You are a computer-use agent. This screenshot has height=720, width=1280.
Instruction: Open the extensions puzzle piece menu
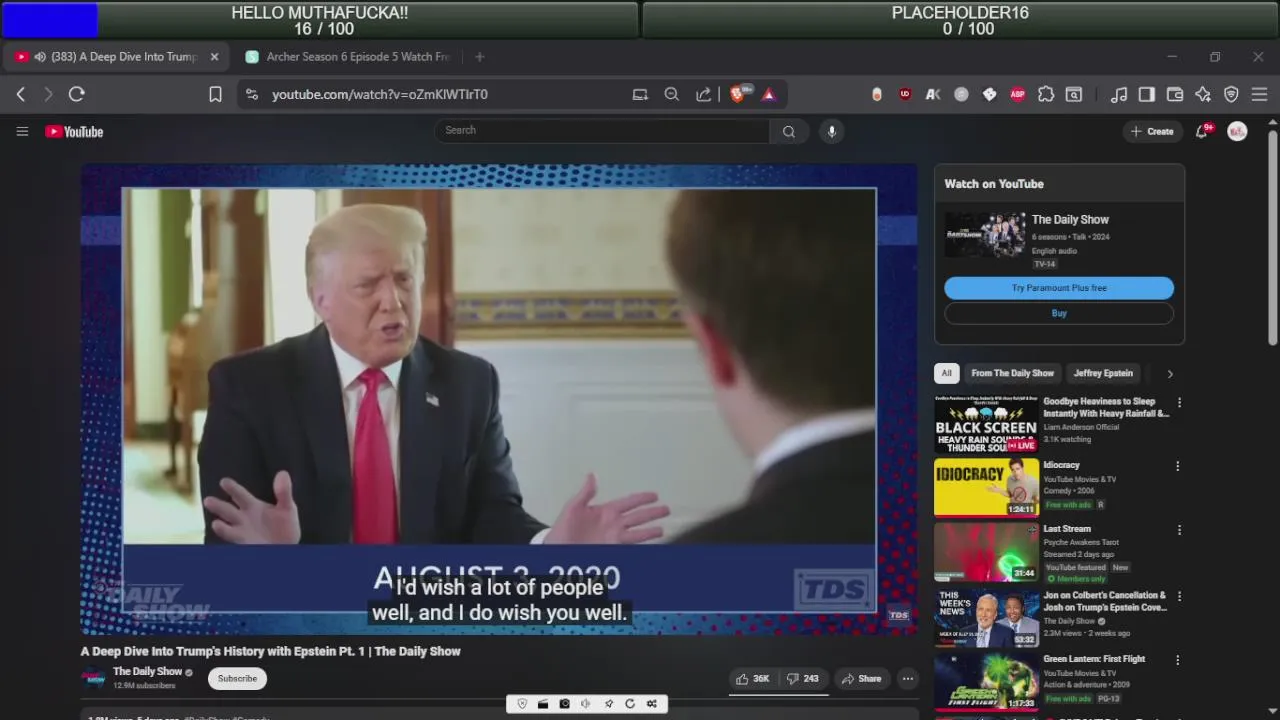pos(1046,94)
